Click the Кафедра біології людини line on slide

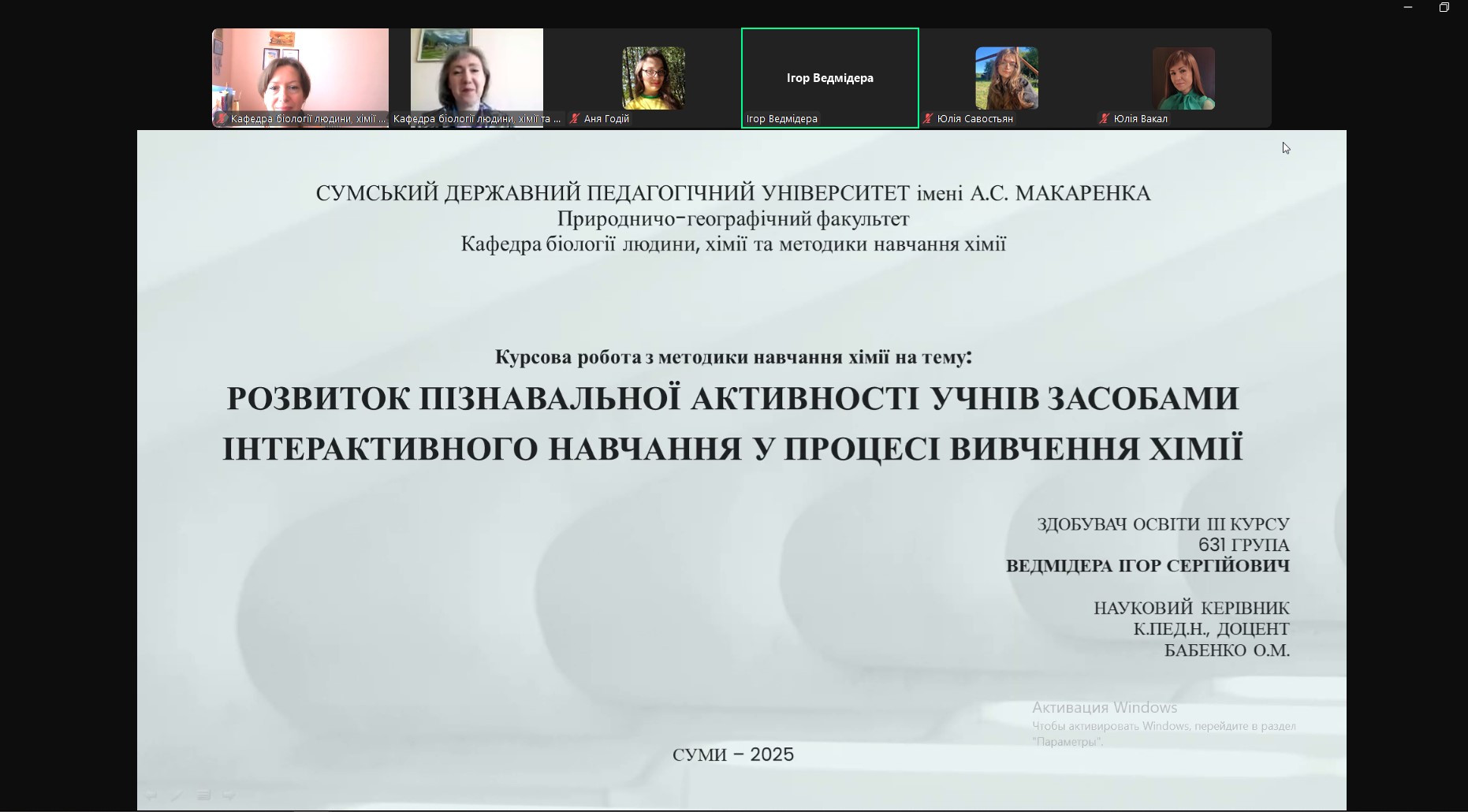[x=733, y=244]
